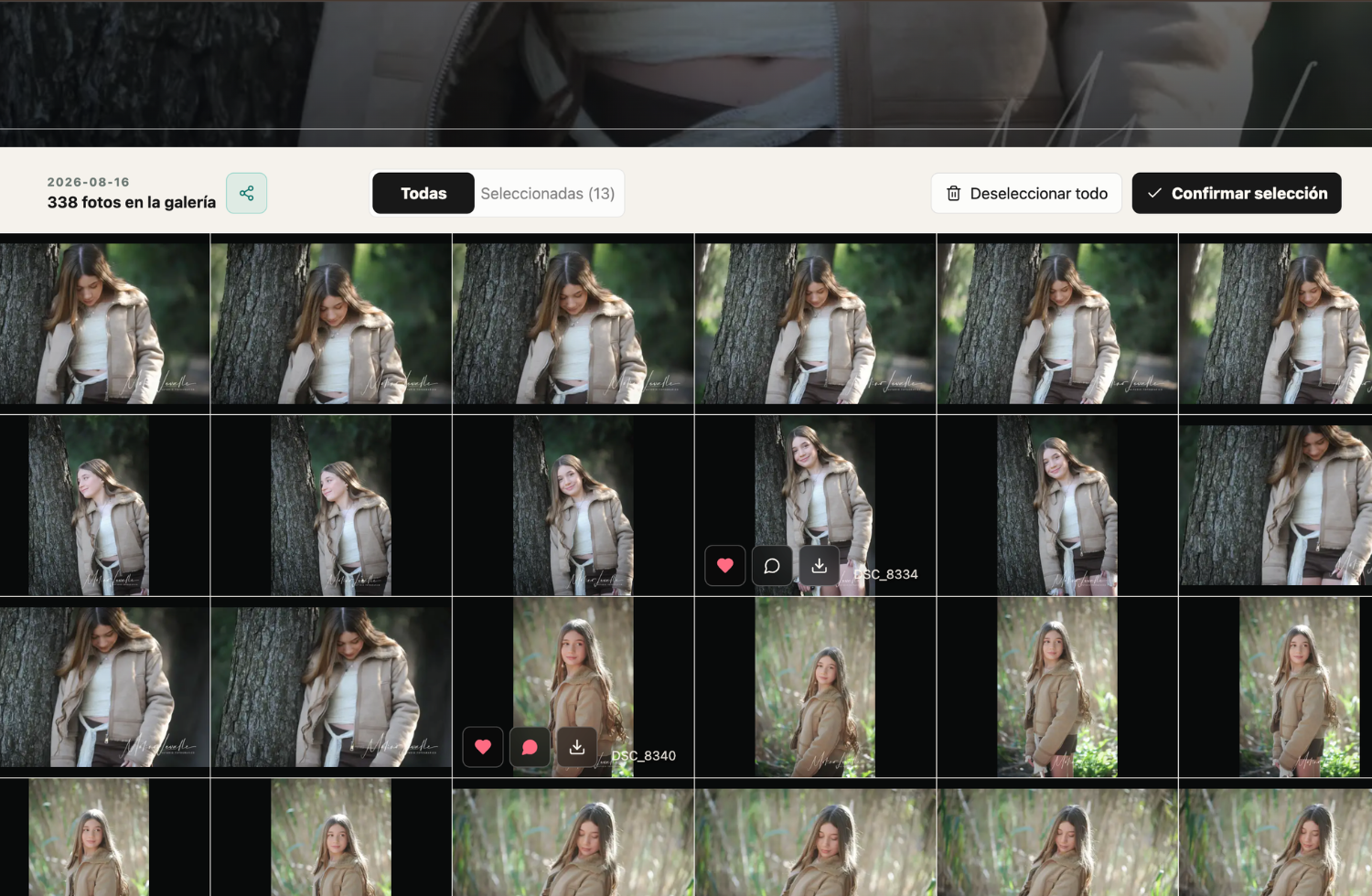Open first thumbnail in third row
1372x896 pixels.
point(104,687)
